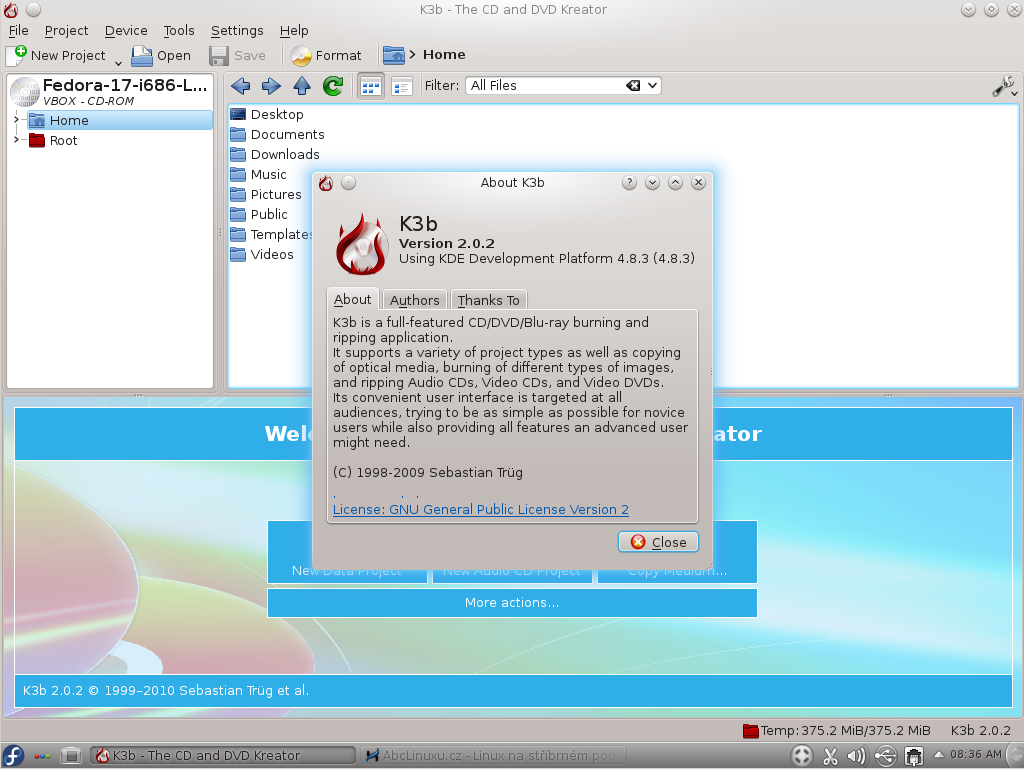Screen dimensions: 1024x769
Task: Switch to the Authors tab
Action: tap(415, 300)
